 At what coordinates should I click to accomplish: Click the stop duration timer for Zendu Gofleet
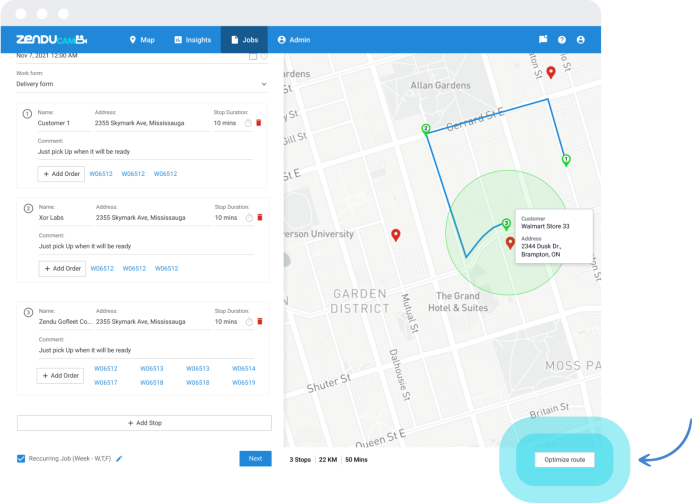point(249,322)
